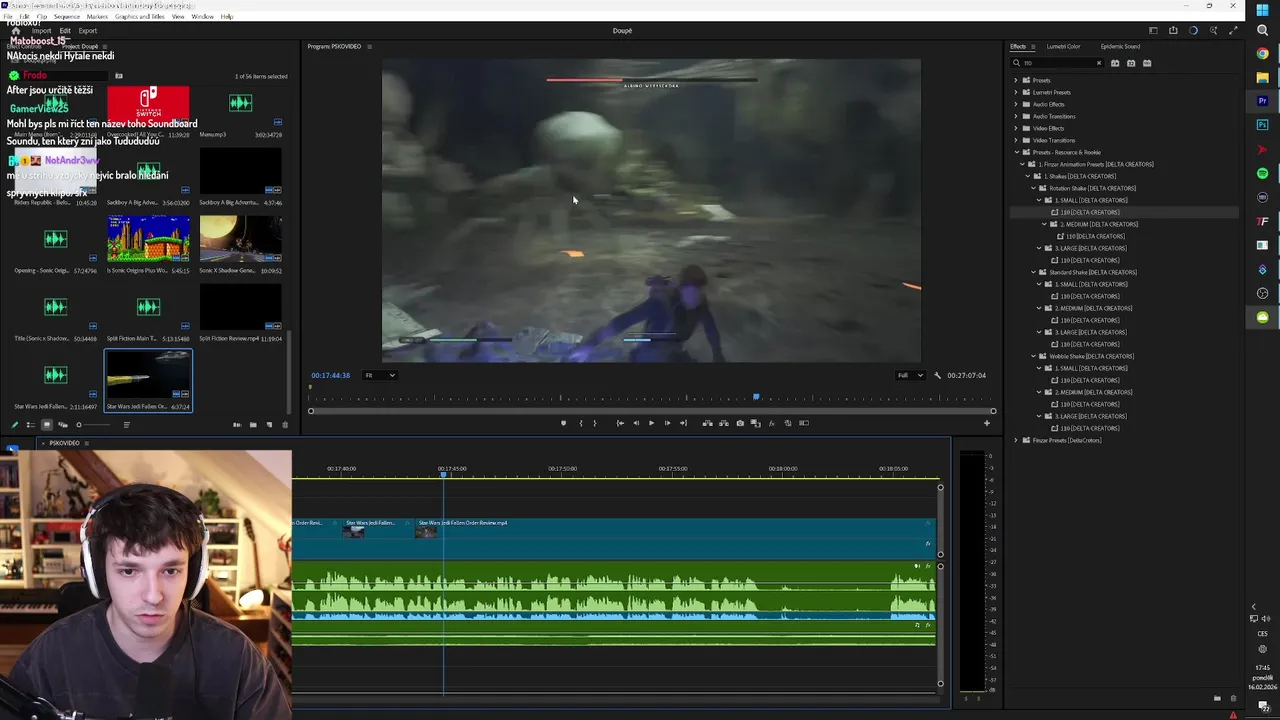
Task: Click the current timecode 00:17:44:38
Action: point(330,375)
